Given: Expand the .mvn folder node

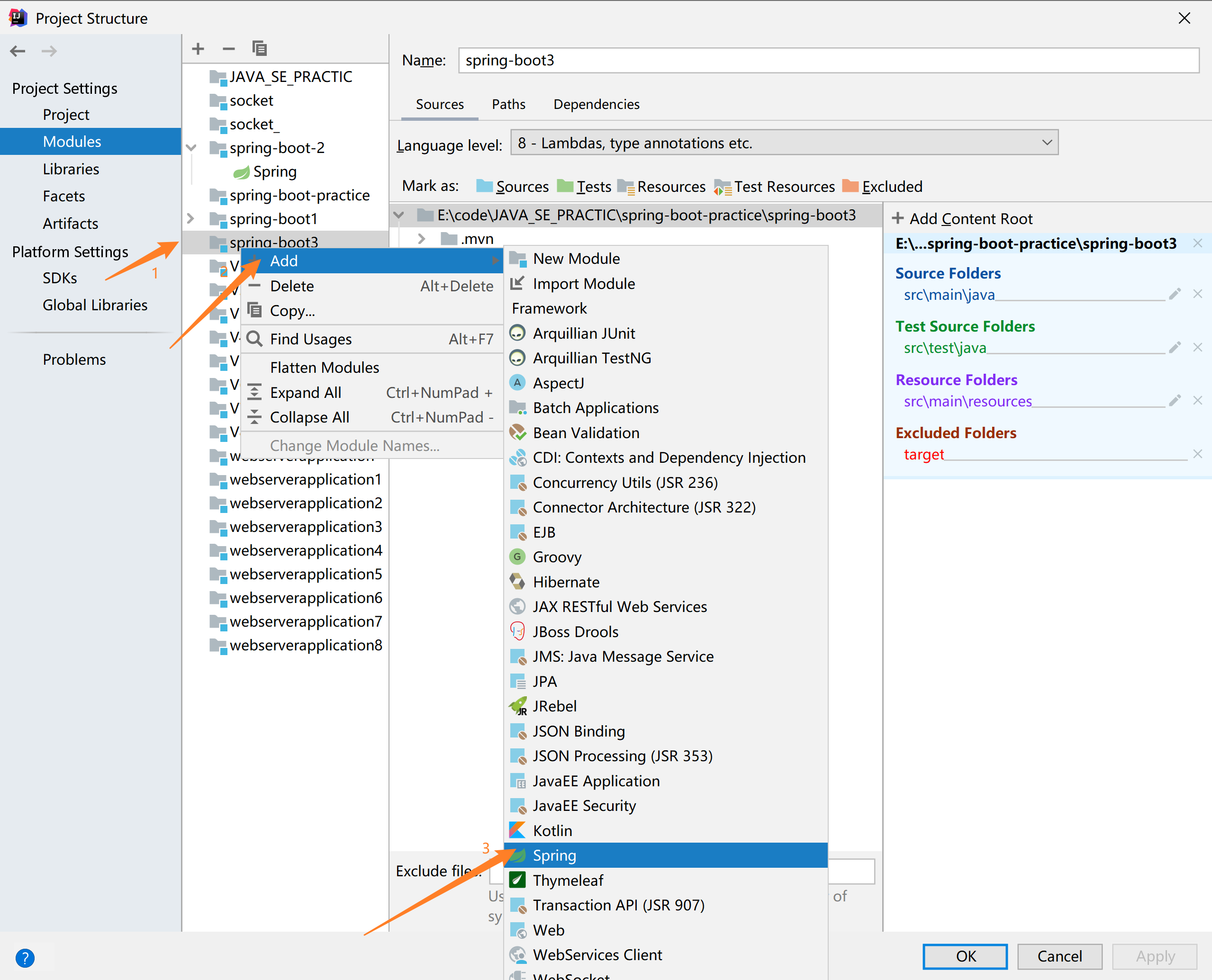Looking at the screenshot, I should (x=421, y=239).
